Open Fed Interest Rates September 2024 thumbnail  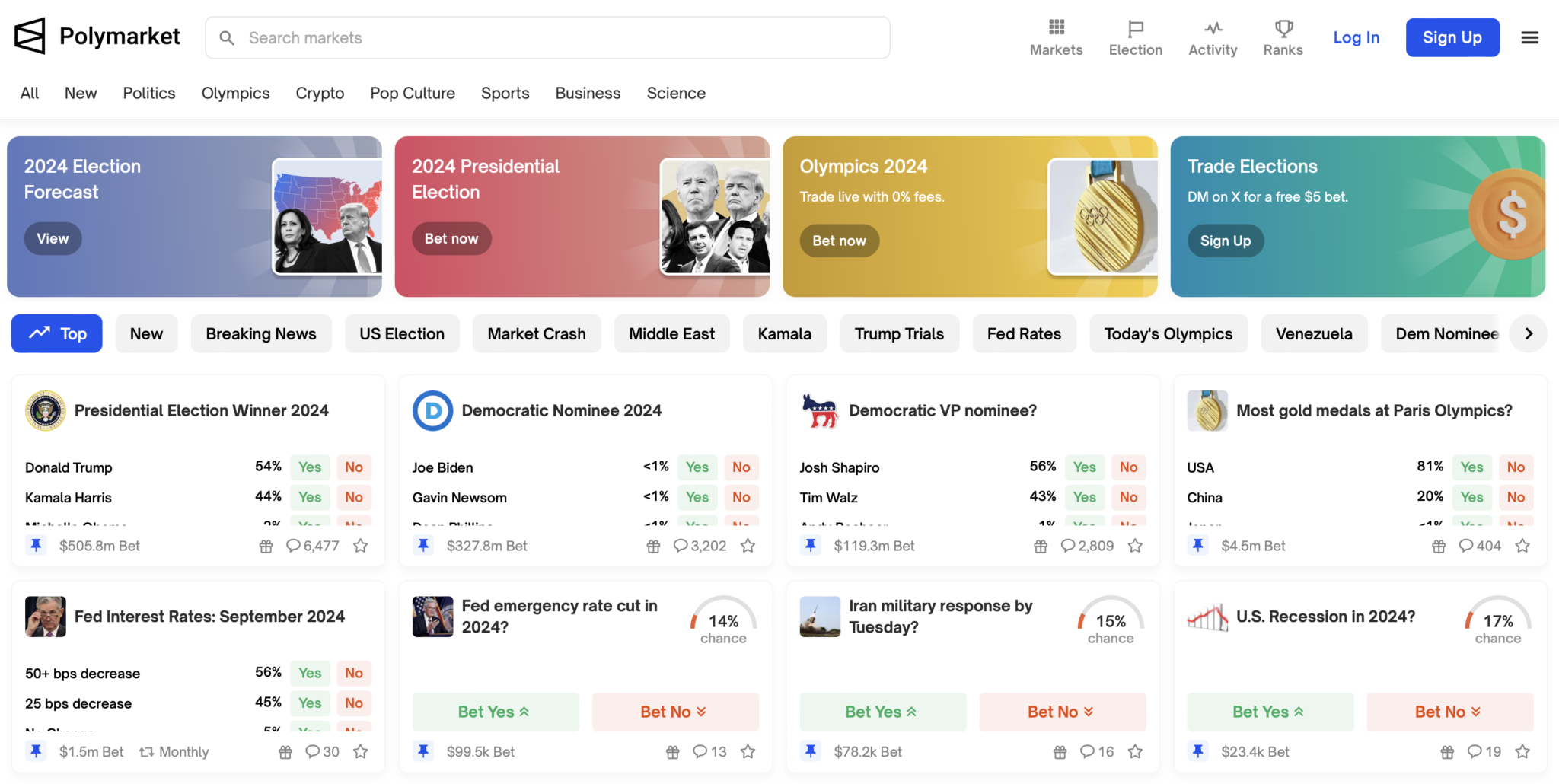[46, 617]
